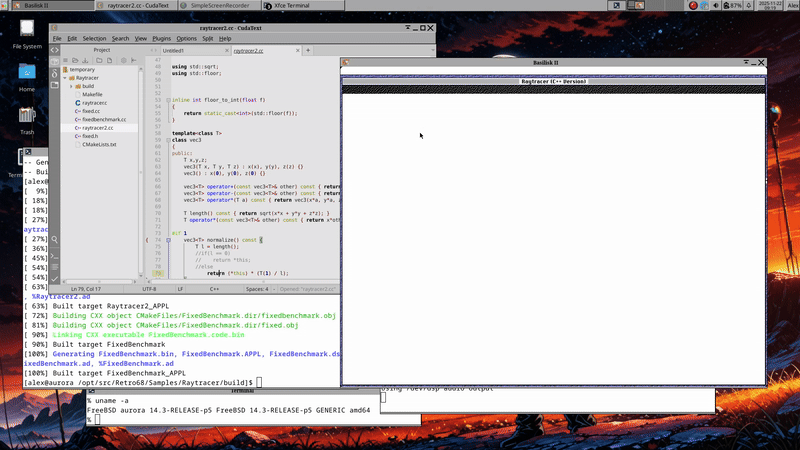The width and height of the screenshot is (800, 450).
Task: Switch to Xfce Terminal taskbar button
Action: (x=303, y=6)
